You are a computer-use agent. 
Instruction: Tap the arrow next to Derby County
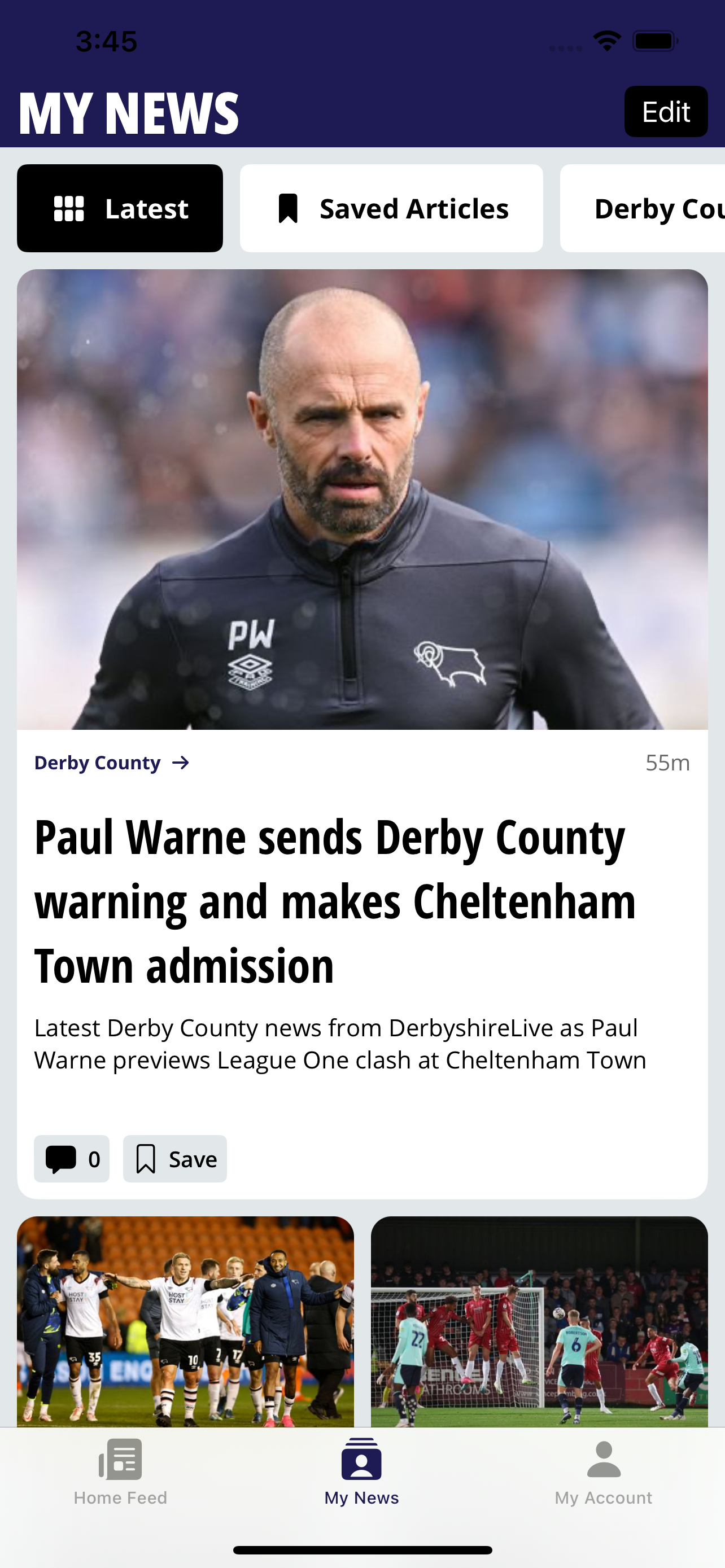181,763
